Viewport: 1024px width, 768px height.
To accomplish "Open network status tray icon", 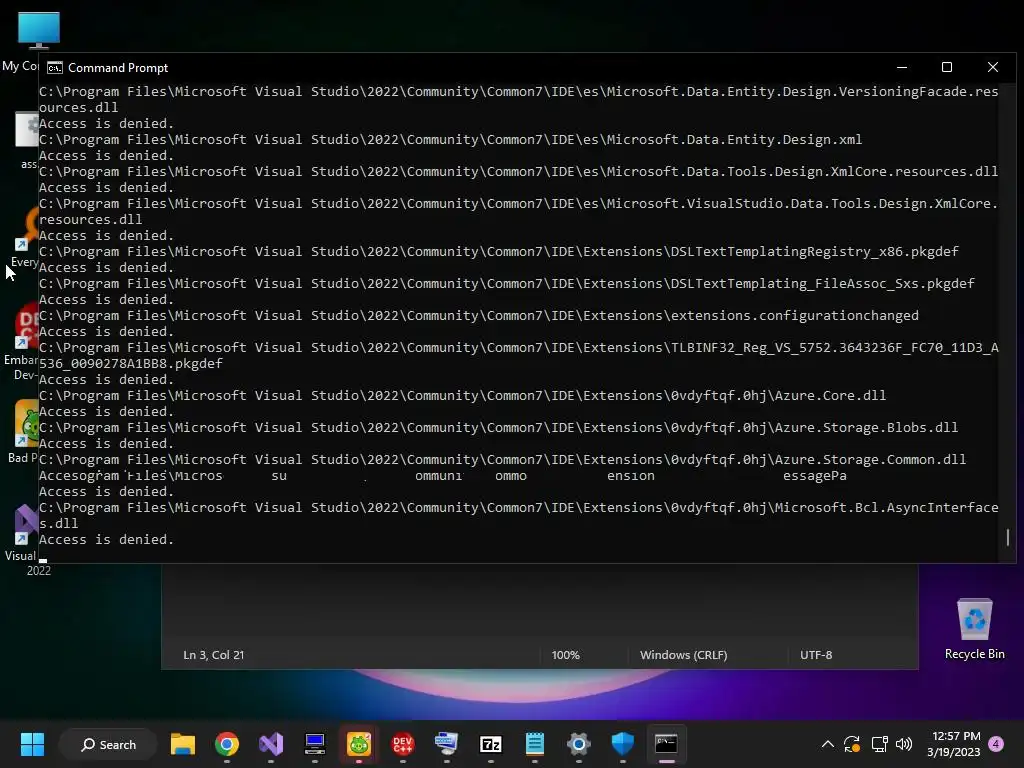I will [x=879, y=744].
